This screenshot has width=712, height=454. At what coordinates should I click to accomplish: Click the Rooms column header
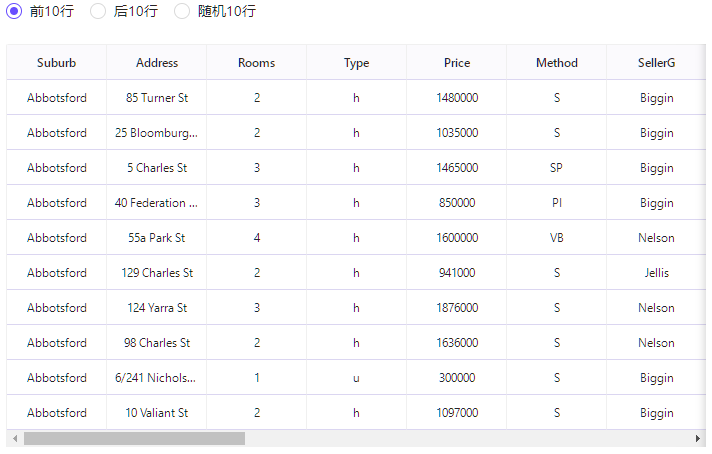256,63
